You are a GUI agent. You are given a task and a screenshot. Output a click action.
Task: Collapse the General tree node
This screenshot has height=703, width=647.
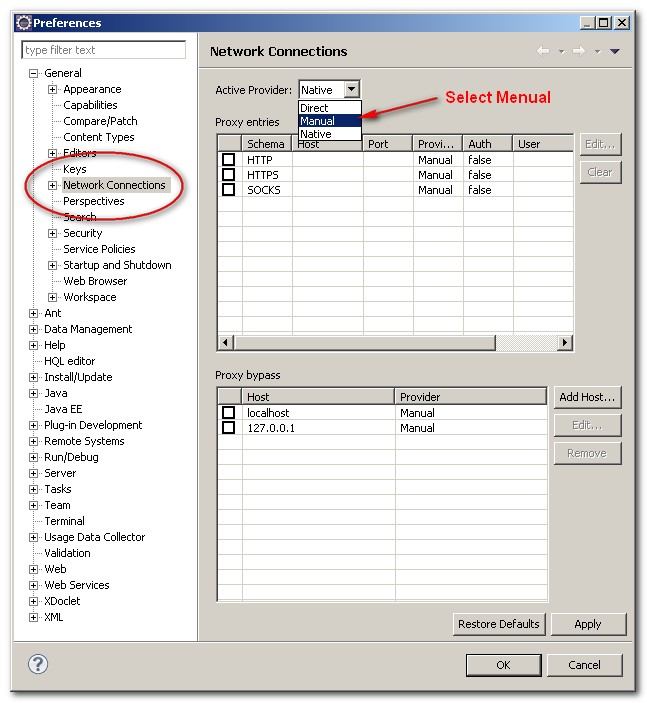(33, 73)
